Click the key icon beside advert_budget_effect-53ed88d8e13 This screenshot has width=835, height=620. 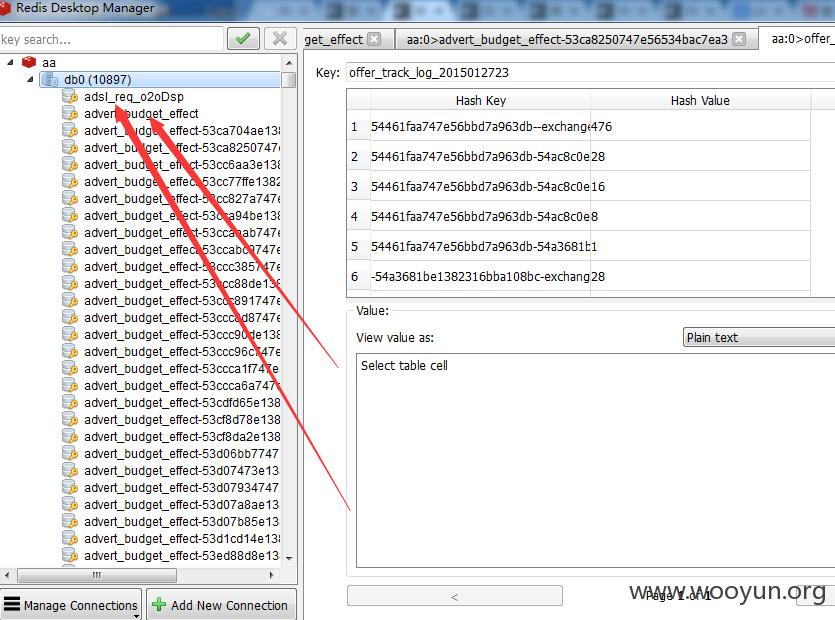coord(70,556)
